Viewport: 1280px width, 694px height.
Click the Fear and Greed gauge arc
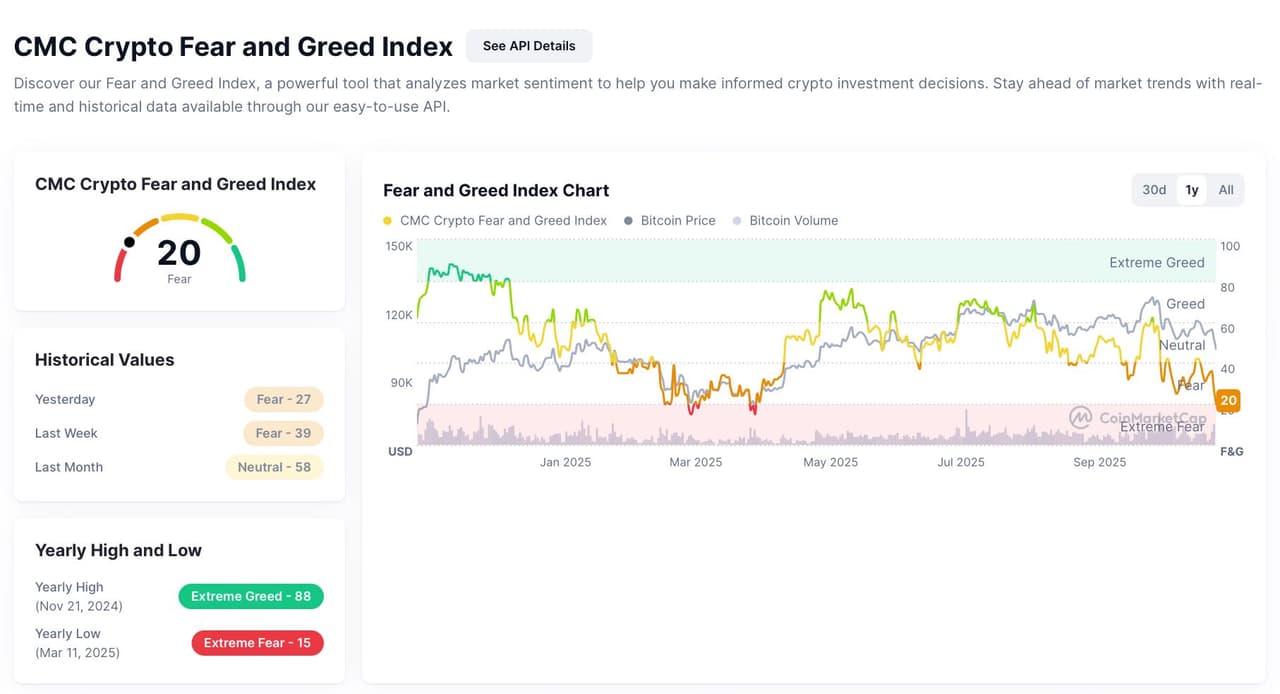[x=180, y=216]
